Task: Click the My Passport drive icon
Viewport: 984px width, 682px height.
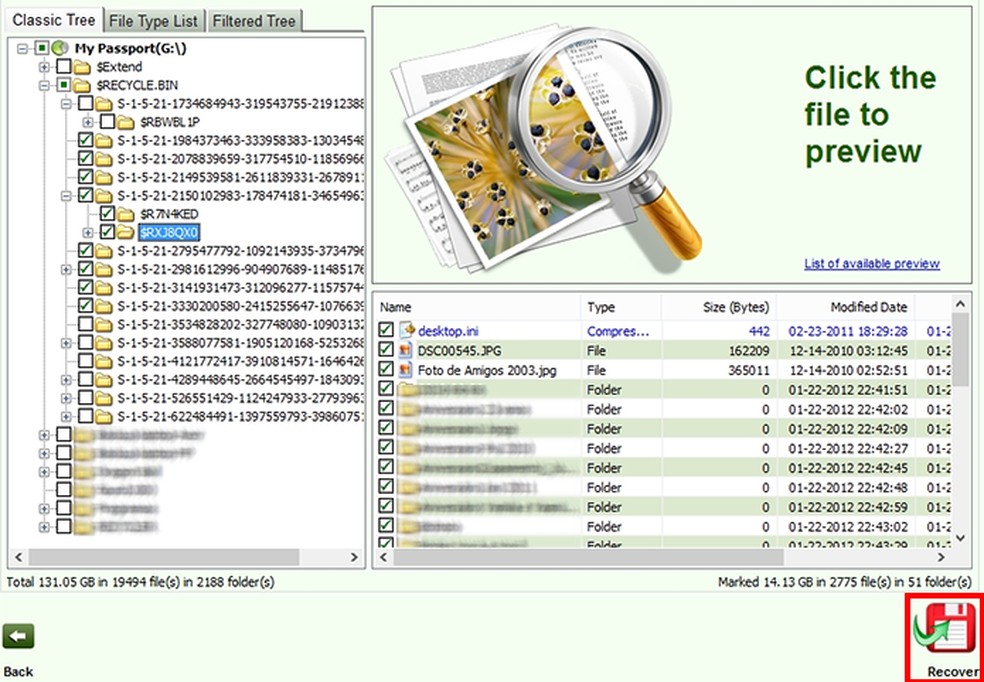Action: [x=60, y=48]
